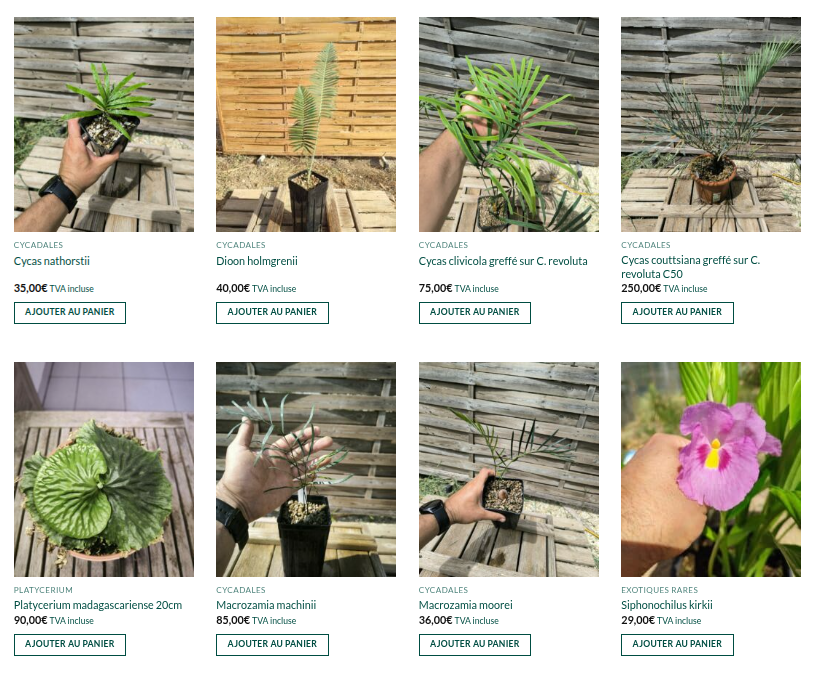Open the Platycerium category link
The height and width of the screenshot is (677, 813).
click(x=43, y=590)
